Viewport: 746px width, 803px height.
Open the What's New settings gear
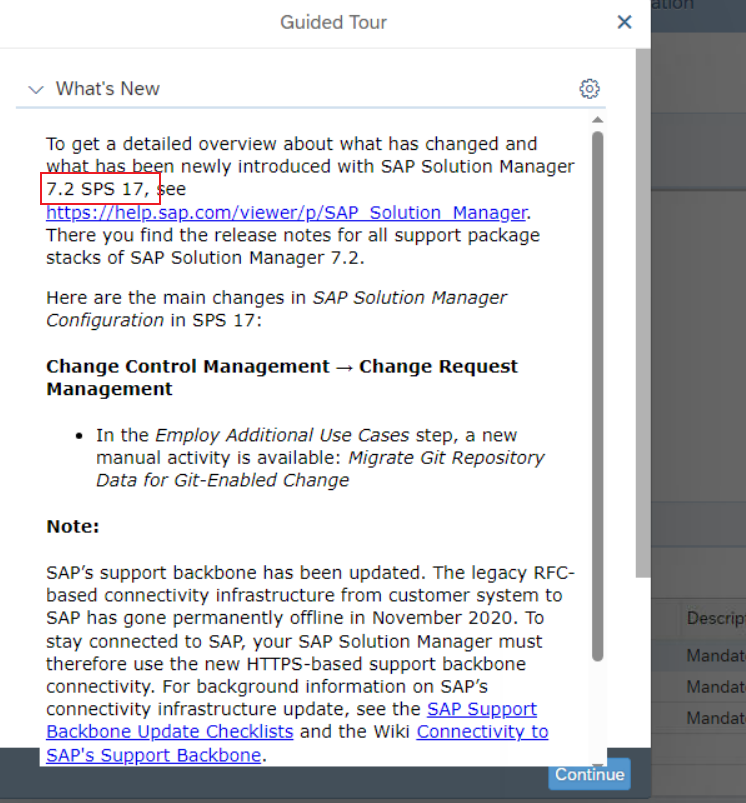[x=589, y=89]
